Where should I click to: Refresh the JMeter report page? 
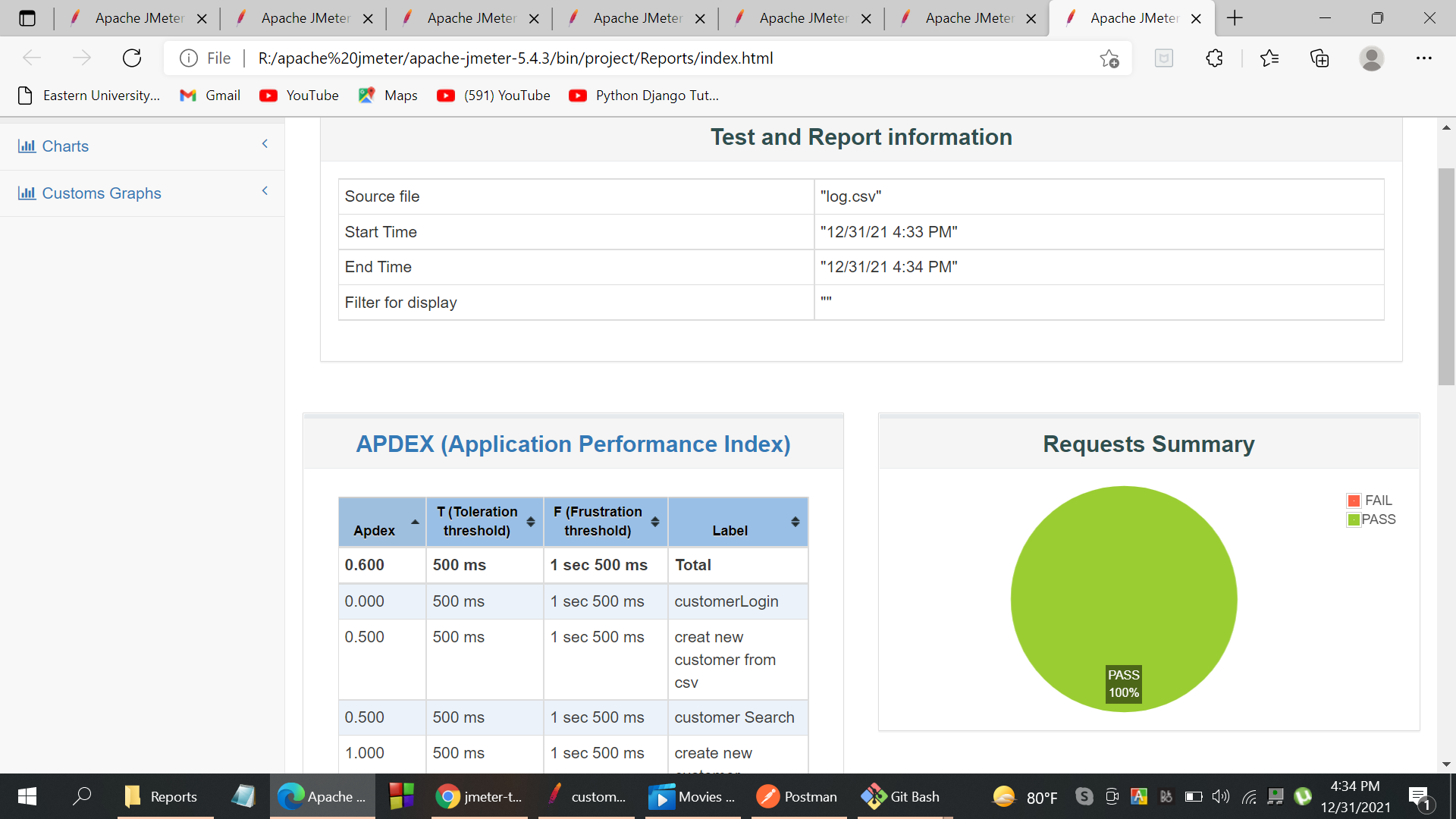pos(131,58)
